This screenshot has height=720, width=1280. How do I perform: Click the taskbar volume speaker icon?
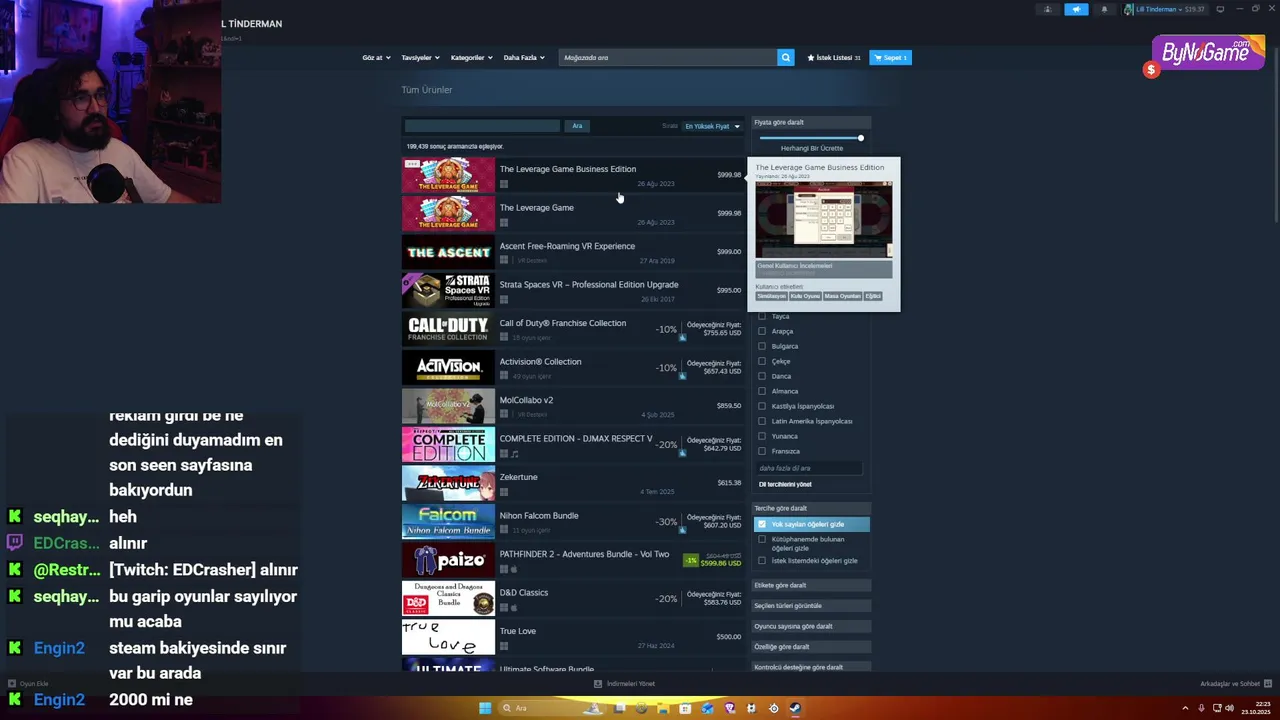pos(1229,708)
